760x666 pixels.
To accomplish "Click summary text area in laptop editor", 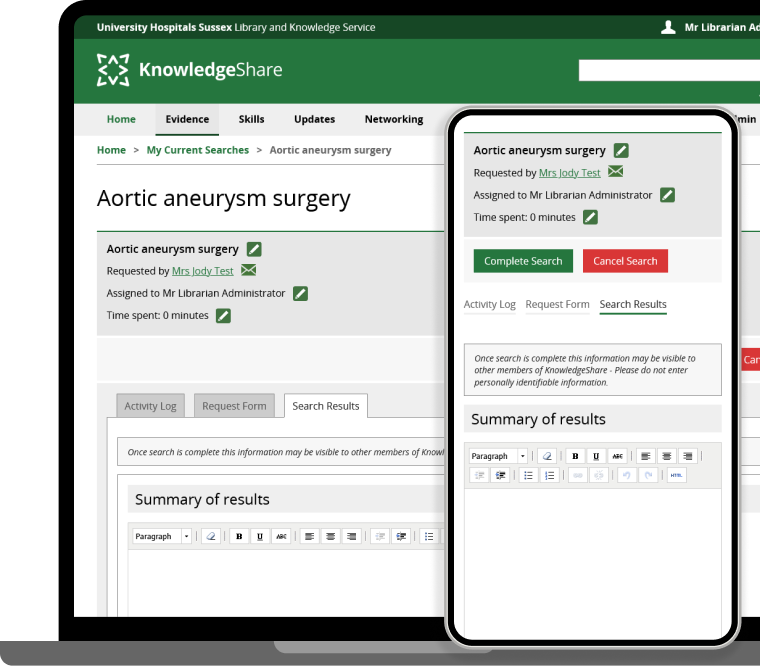I will point(286,583).
